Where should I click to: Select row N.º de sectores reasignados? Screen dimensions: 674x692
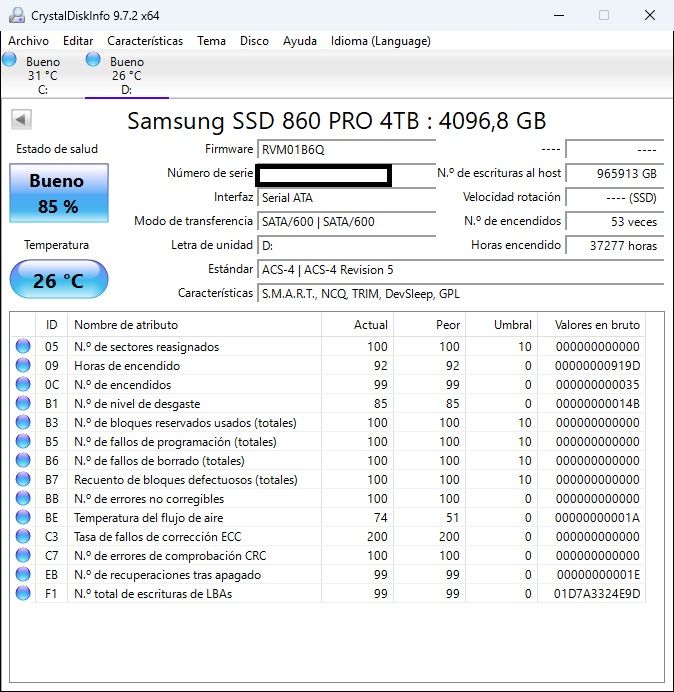point(328,346)
